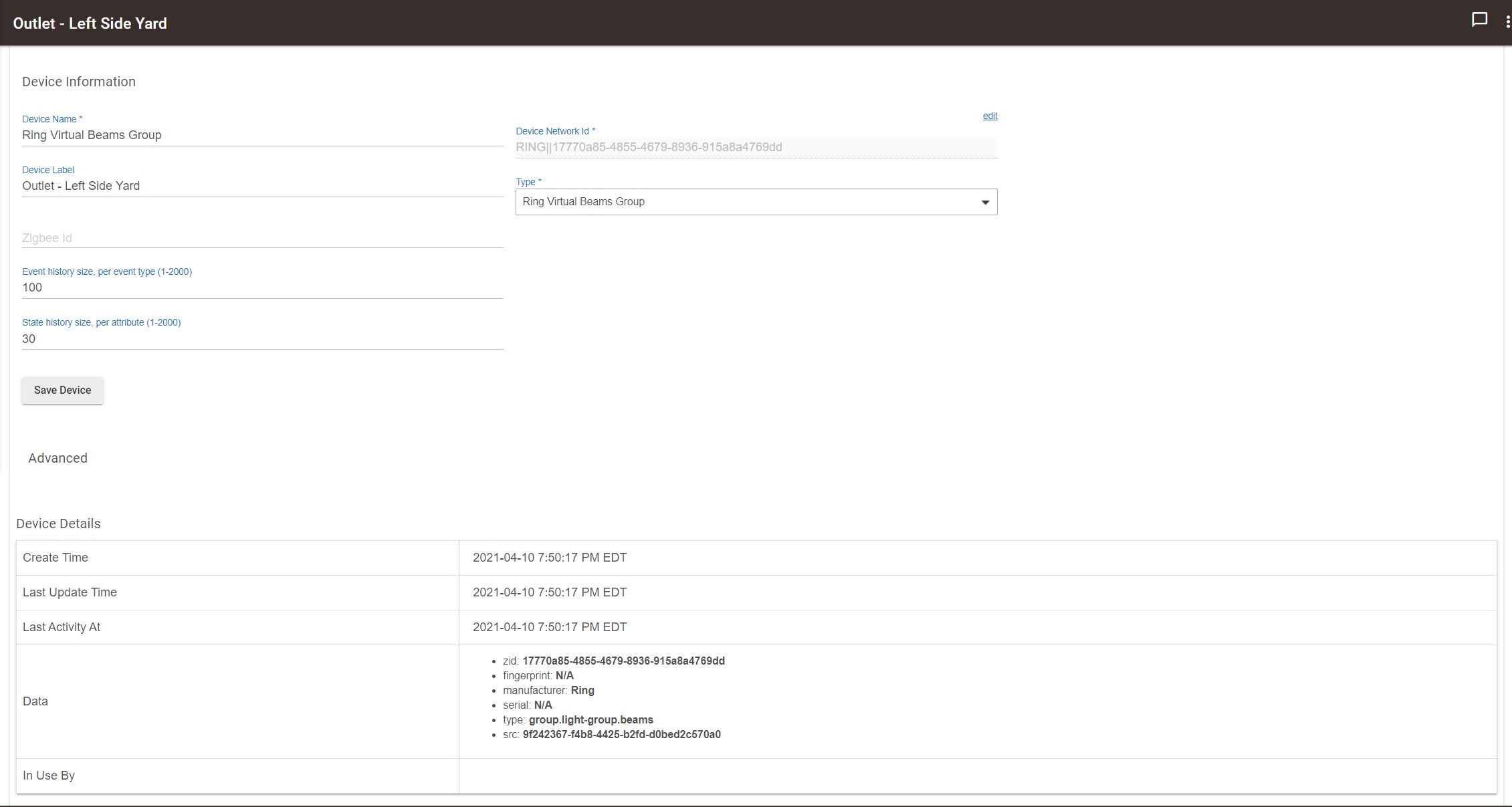Click the src value 9f242367-f4b8-4425-b2fd-d0bed2c570a0

[x=621, y=734]
